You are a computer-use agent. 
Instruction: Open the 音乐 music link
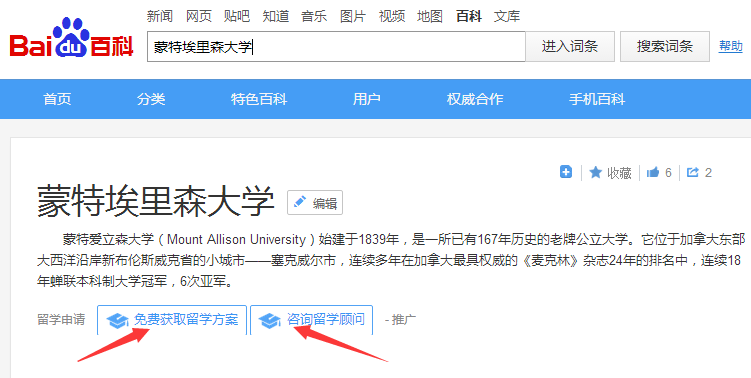coord(314,16)
